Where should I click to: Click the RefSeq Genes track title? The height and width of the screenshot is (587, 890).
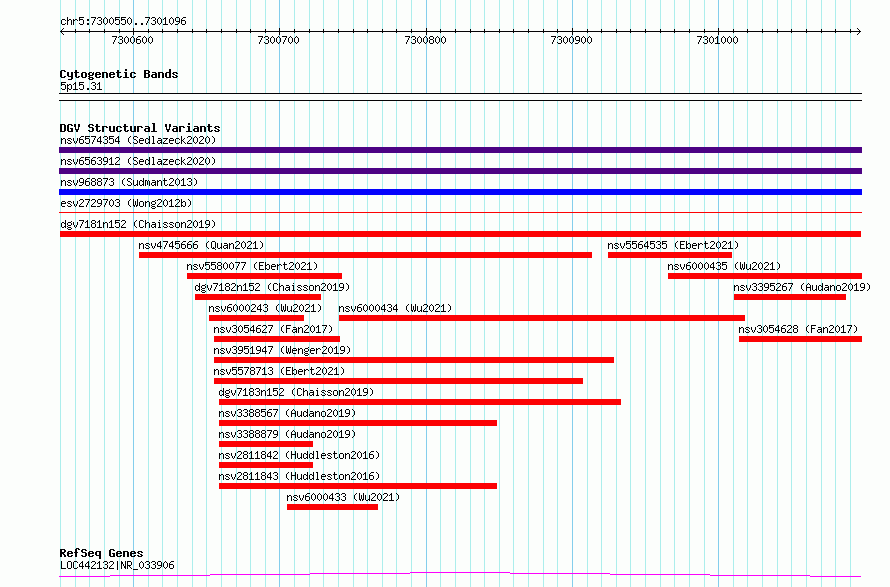click(101, 553)
